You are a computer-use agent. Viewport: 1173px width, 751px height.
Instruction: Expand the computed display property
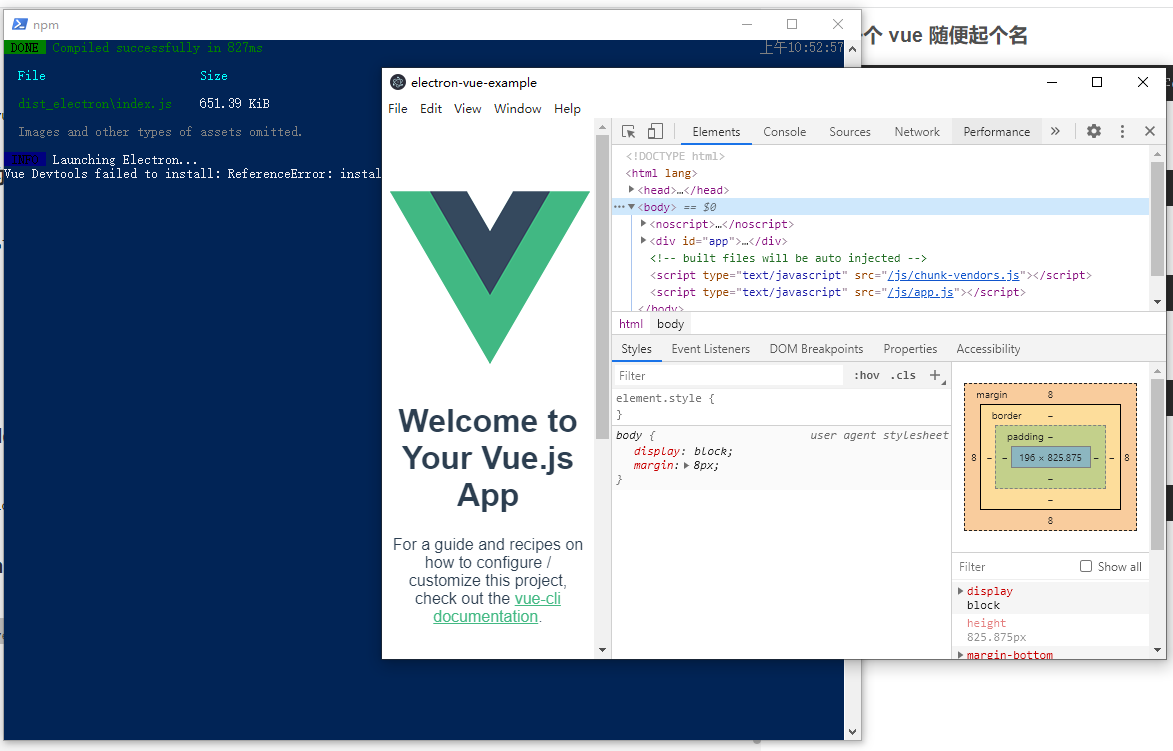pyautogui.click(x=961, y=591)
